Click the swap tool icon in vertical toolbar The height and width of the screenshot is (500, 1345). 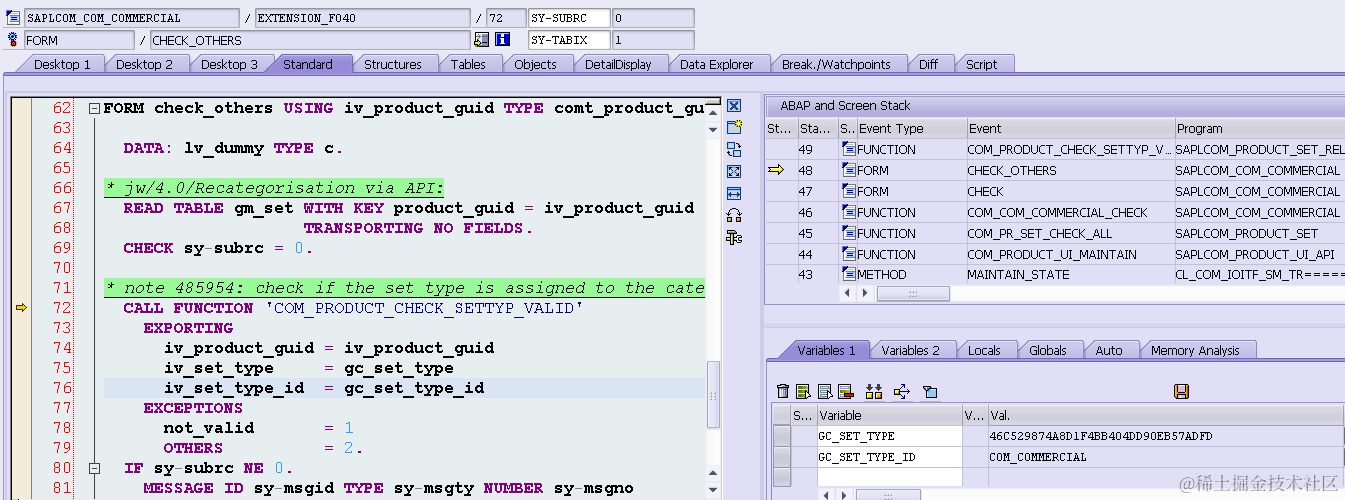click(734, 150)
